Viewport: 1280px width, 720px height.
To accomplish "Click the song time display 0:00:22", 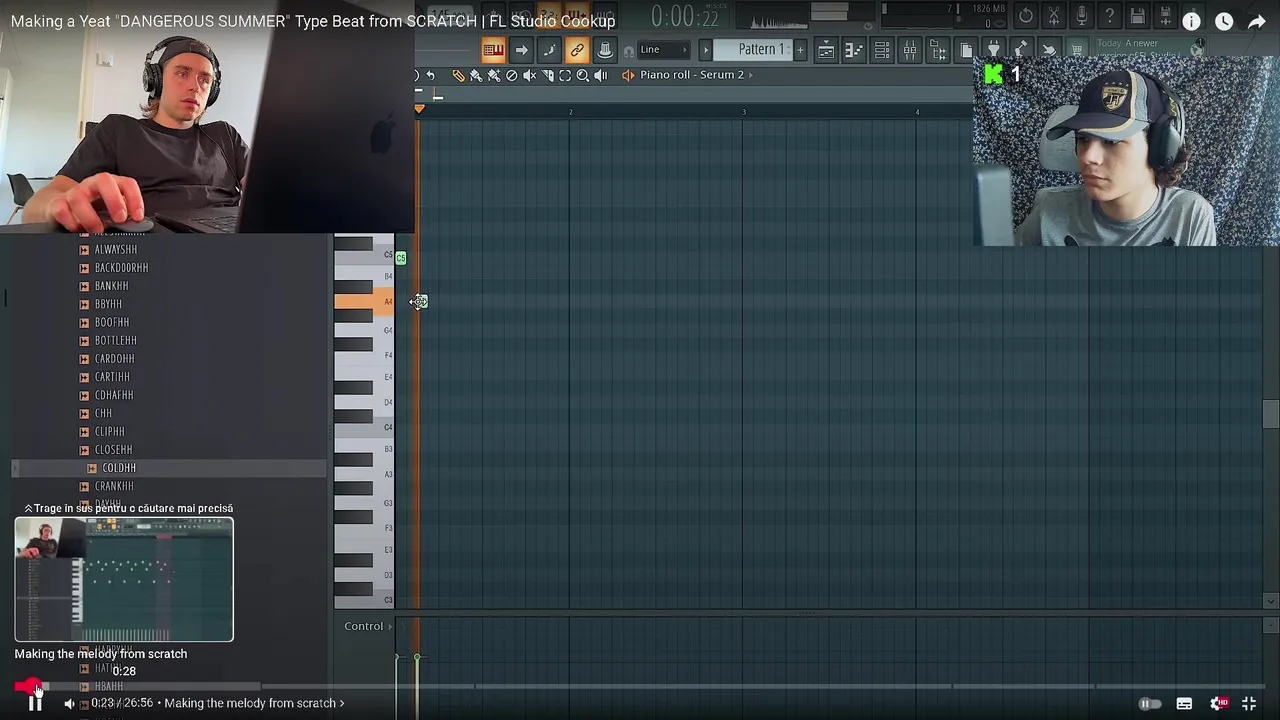I will click(x=685, y=17).
